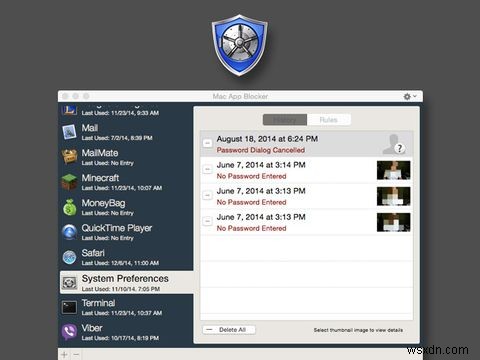Select the Terminal row text

pyautogui.click(x=122, y=307)
